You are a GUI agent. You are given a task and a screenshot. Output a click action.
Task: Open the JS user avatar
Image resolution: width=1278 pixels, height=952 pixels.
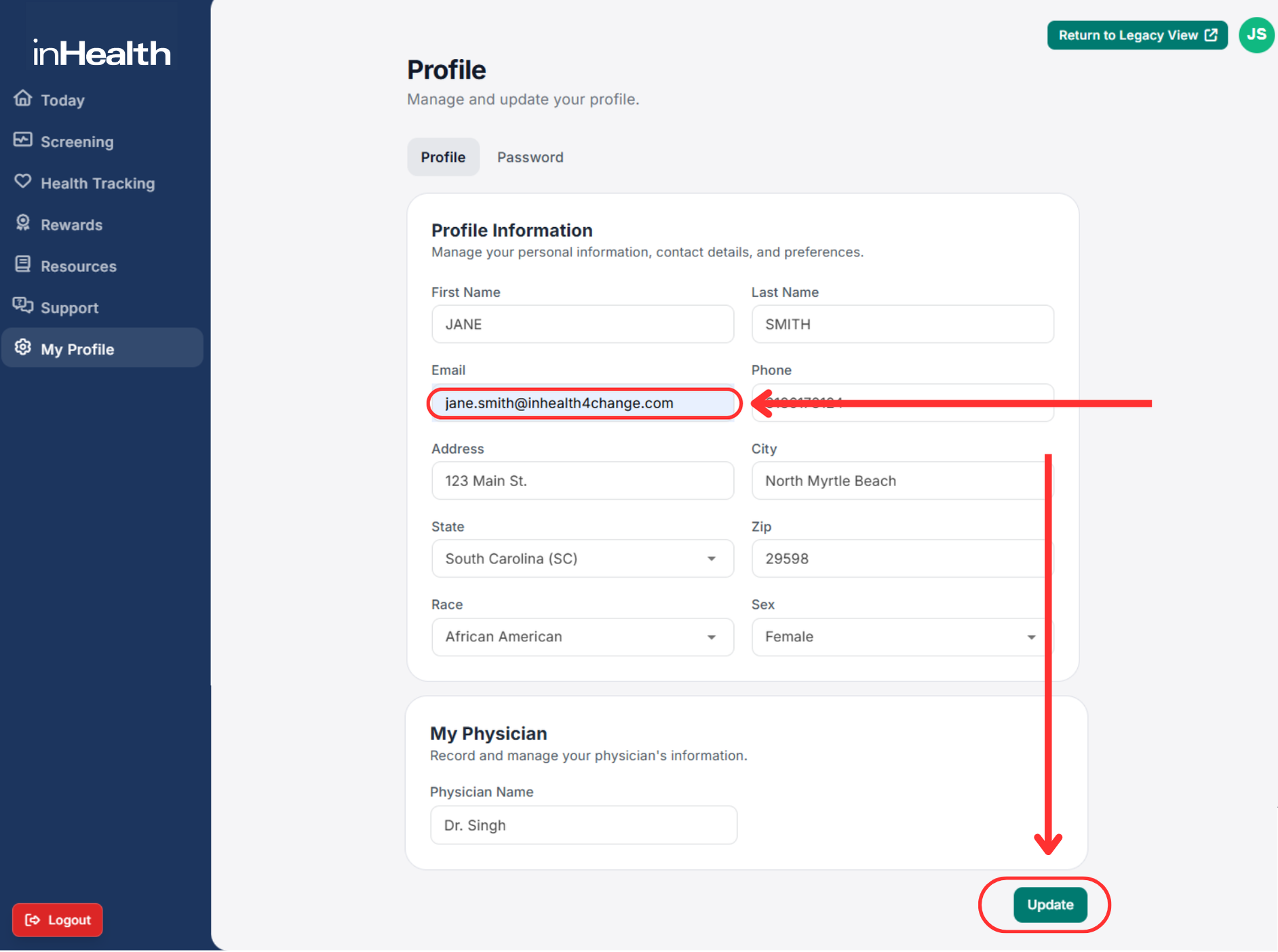(1256, 35)
